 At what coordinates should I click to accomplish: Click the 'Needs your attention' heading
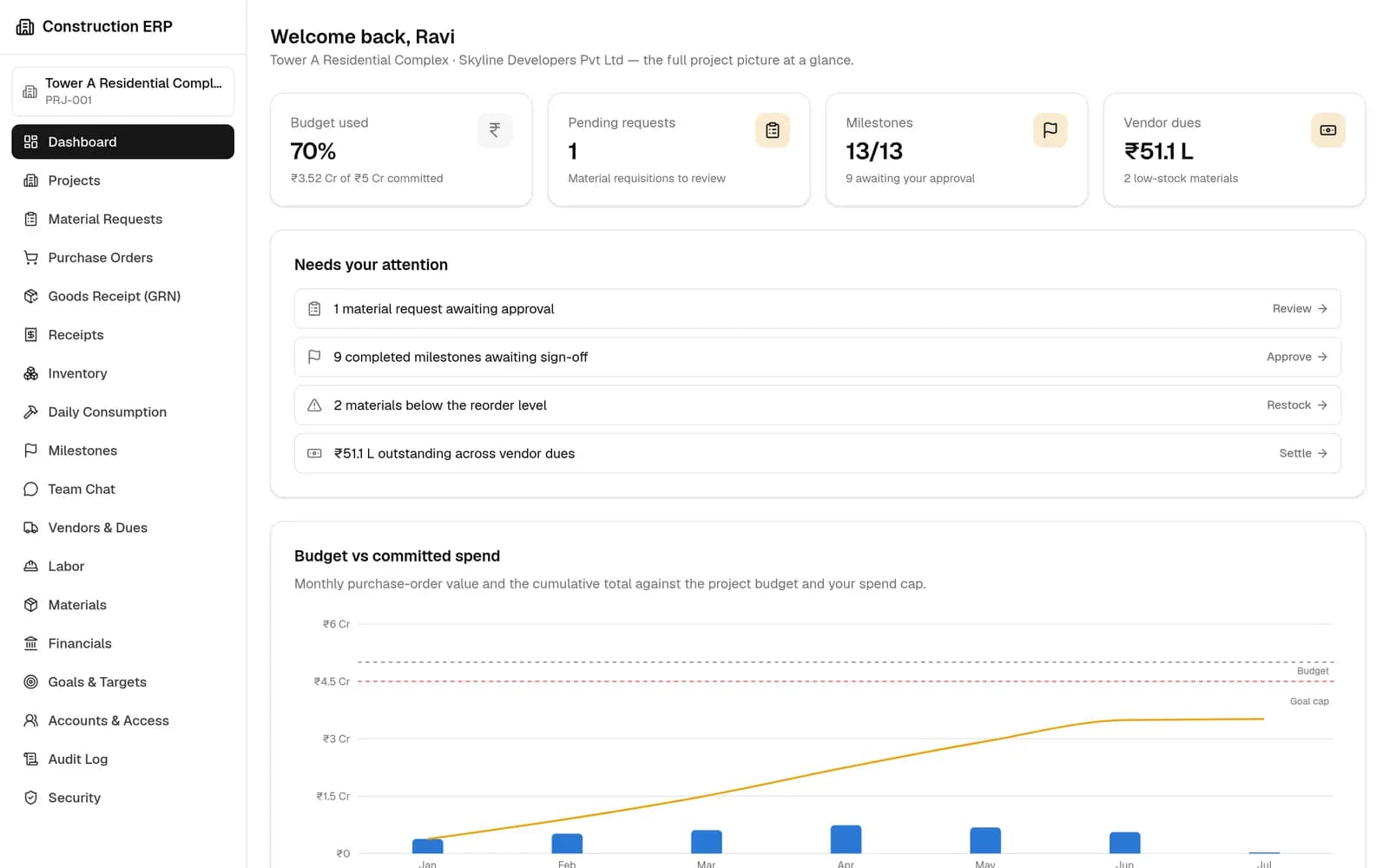tap(372, 265)
